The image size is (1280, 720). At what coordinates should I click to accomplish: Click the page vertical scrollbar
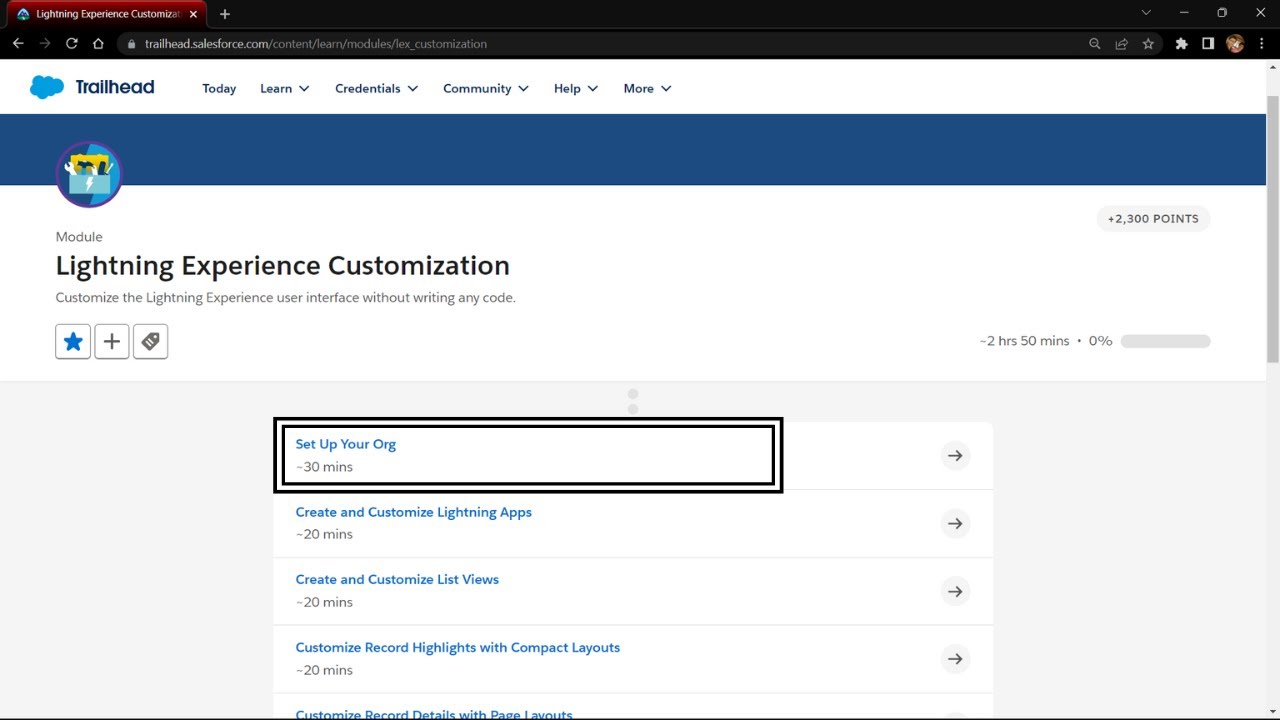[1272, 230]
